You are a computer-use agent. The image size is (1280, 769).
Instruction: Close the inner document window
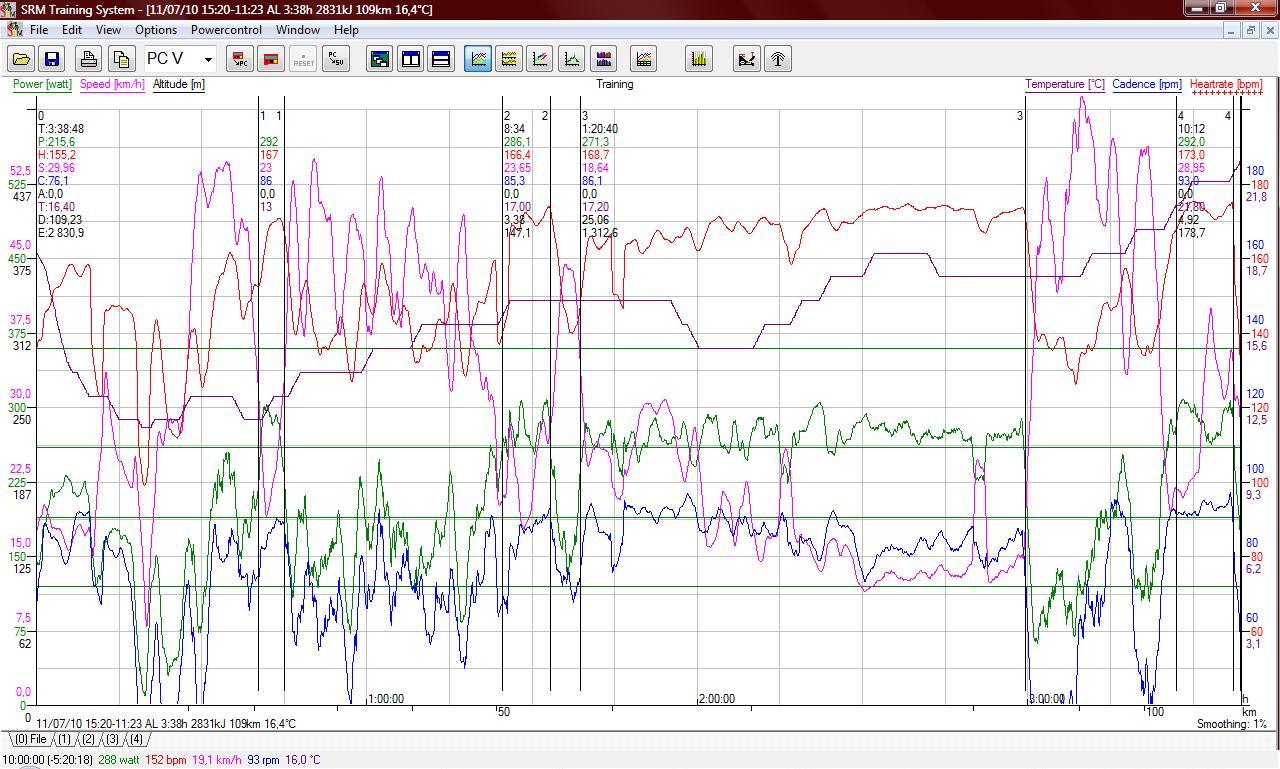click(1269, 30)
